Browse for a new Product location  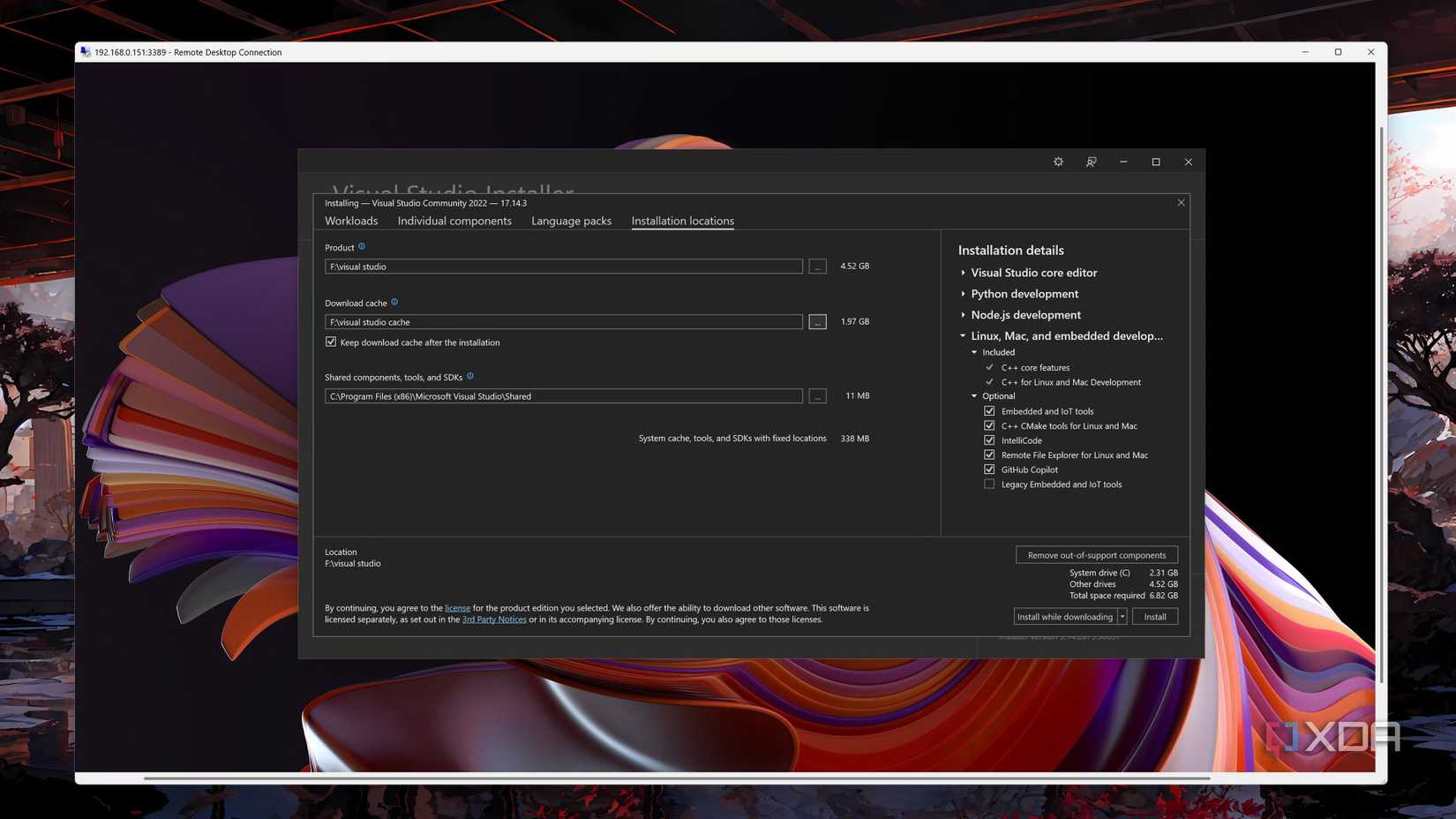[x=816, y=266]
